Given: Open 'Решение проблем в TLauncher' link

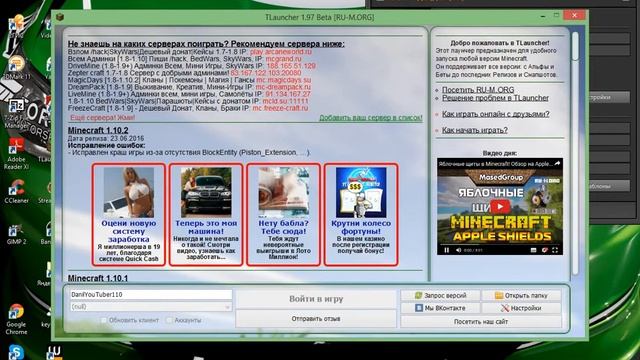Looking at the screenshot, I should 495,98.
